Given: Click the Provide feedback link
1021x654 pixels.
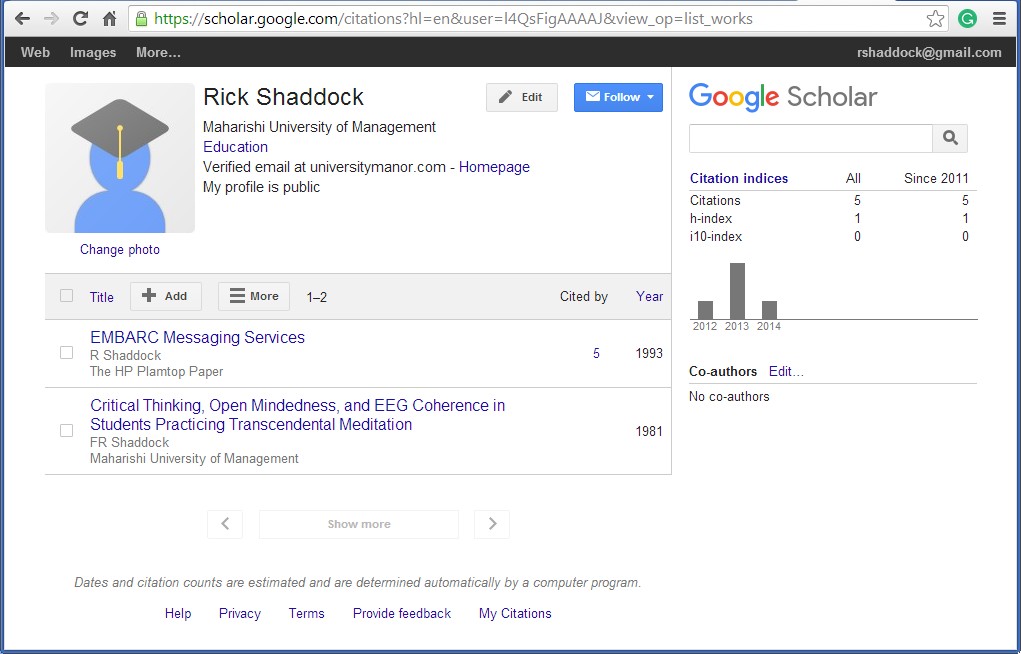Looking at the screenshot, I should [x=402, y=614].
